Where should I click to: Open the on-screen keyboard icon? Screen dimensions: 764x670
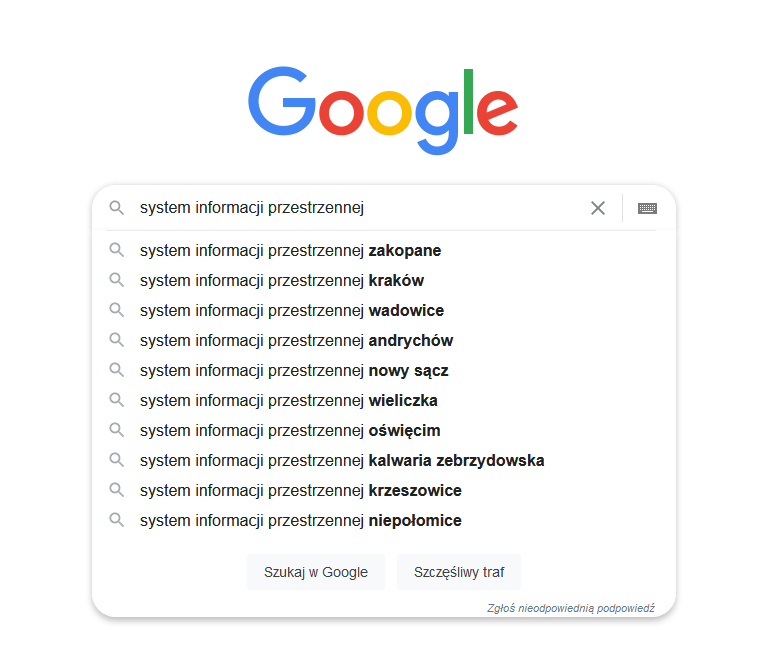click(x=647, y=208)
